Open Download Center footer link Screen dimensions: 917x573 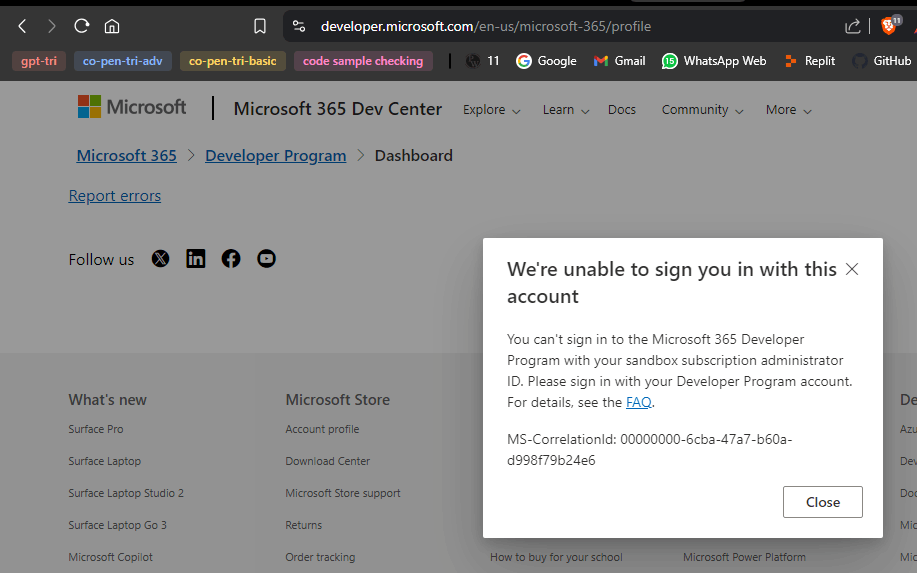[328, 461]
